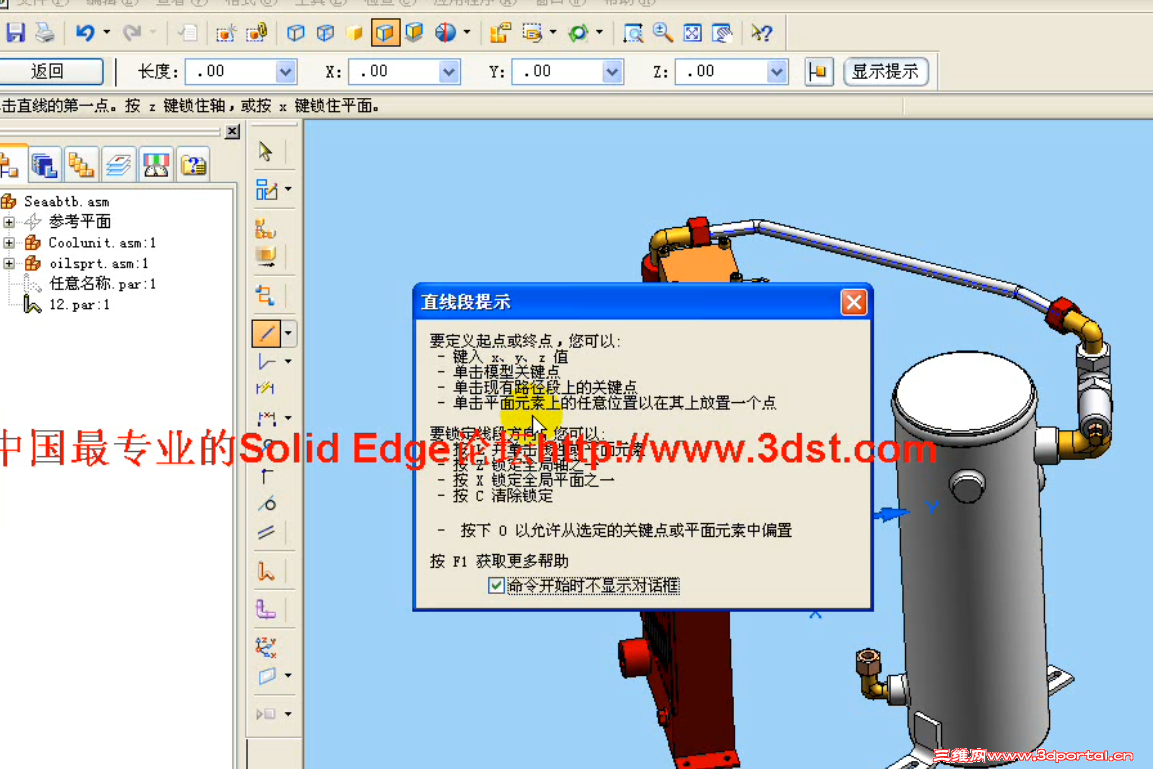Select 12.par:1 tube part

pos(79,304)
